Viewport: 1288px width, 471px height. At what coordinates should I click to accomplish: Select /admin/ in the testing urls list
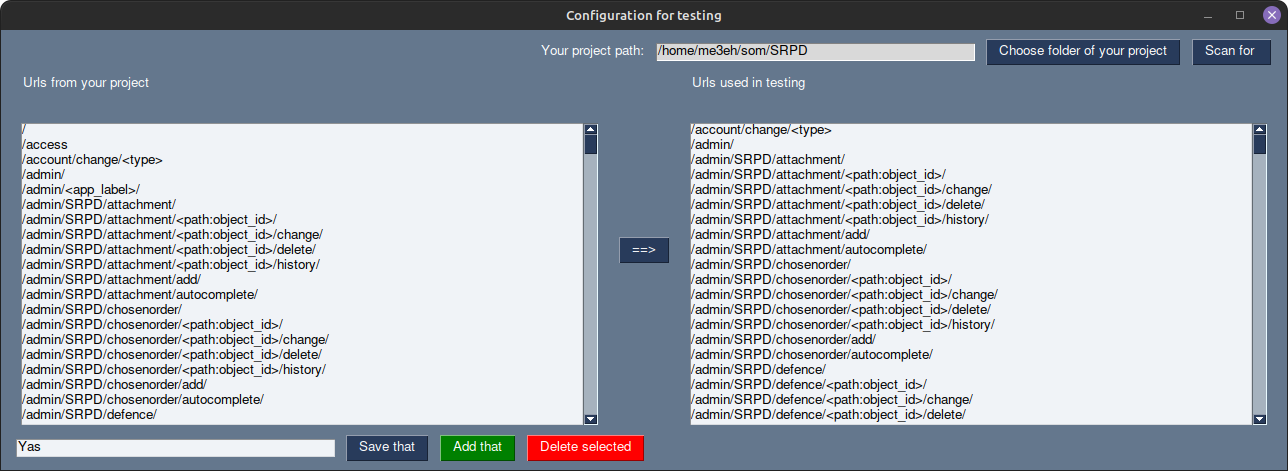[x=970, y=145]
